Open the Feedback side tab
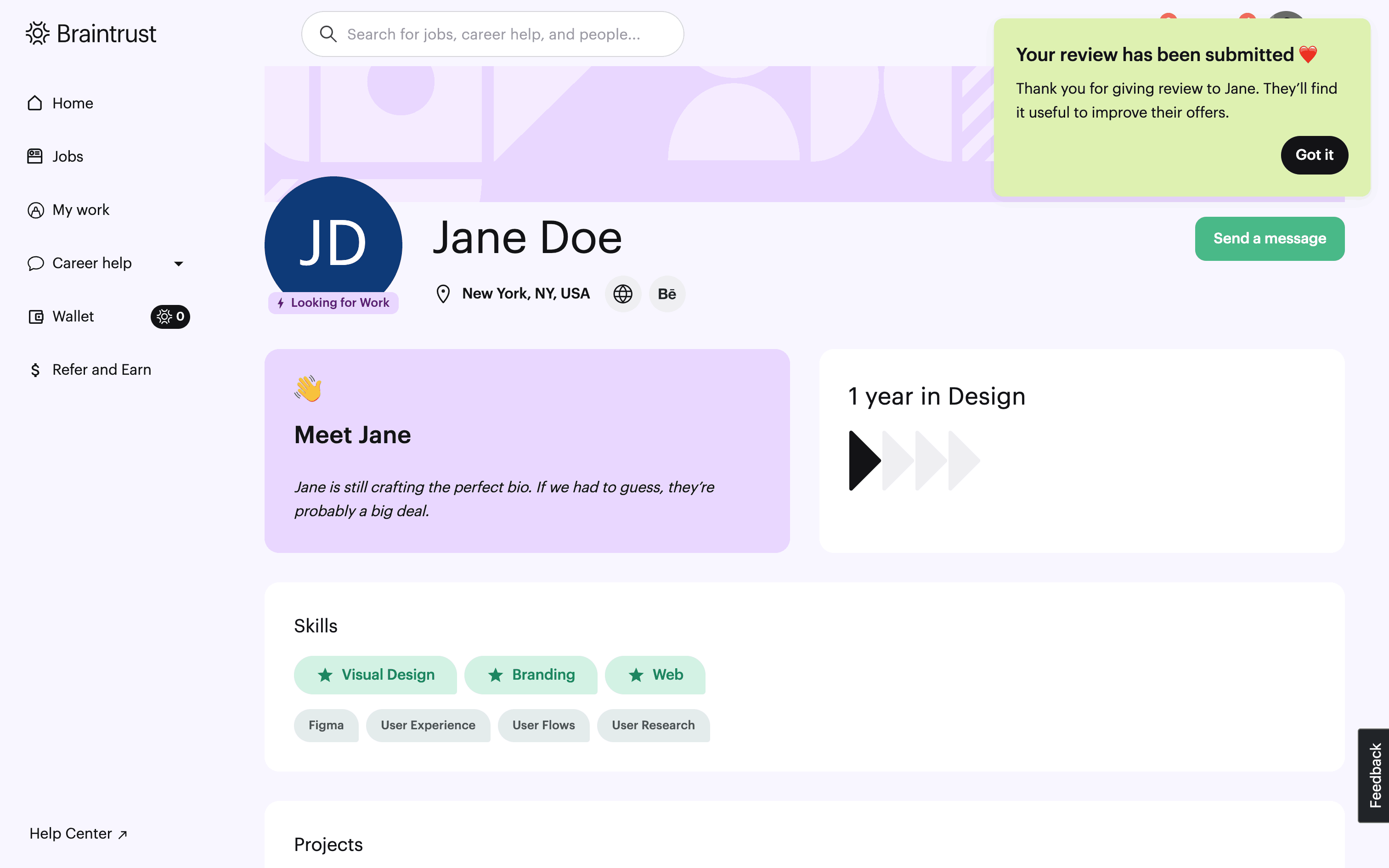Image resolution: width=1389 pixels, height=868 pixels. (x=1375, y=775)
